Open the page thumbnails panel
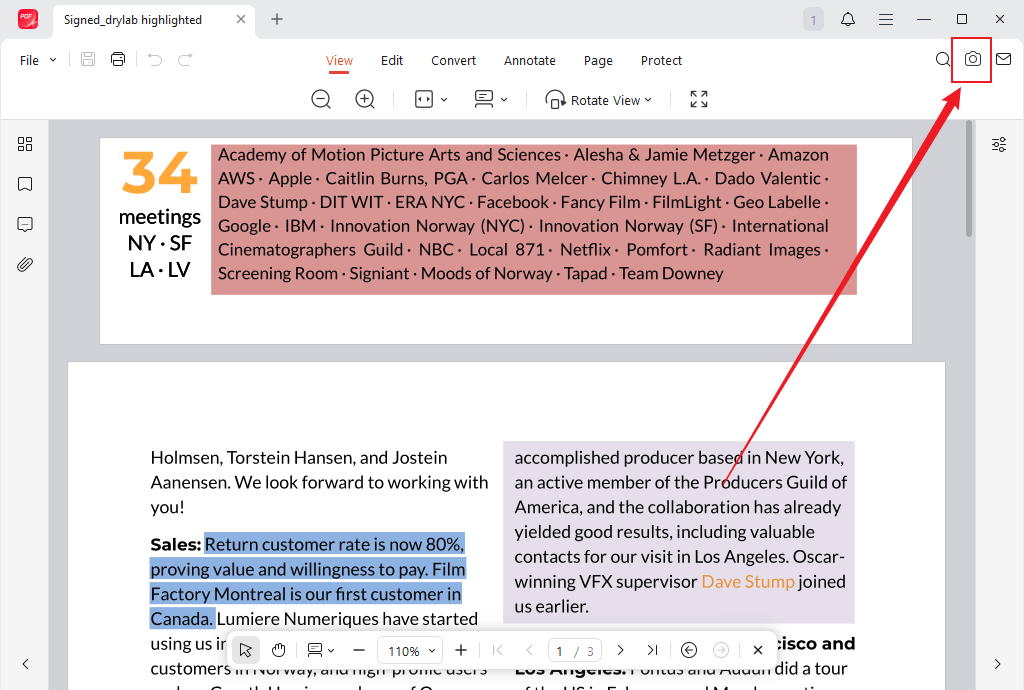 [x=25, y=144]
